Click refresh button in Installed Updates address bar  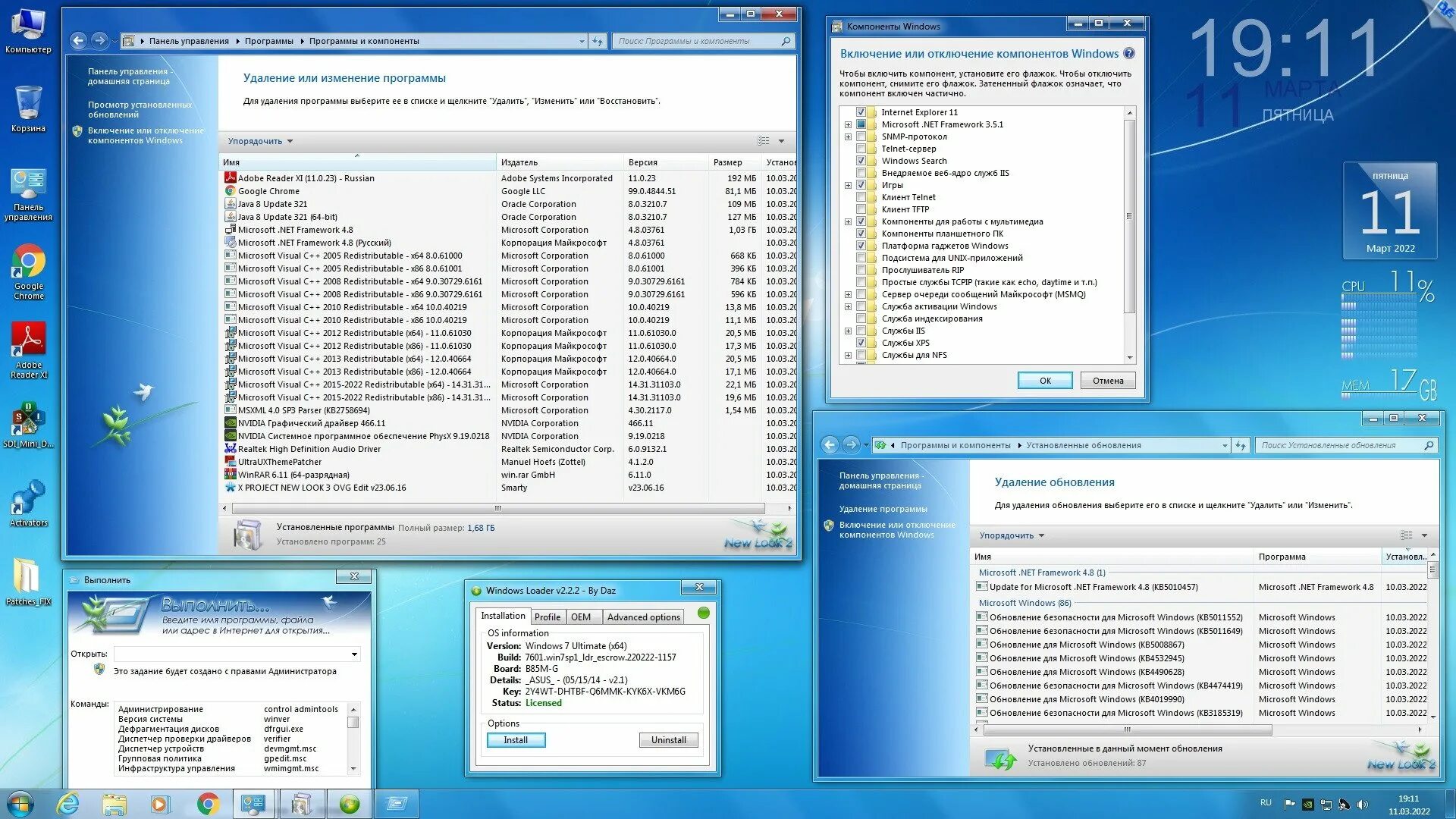(x=1241, y=445)
